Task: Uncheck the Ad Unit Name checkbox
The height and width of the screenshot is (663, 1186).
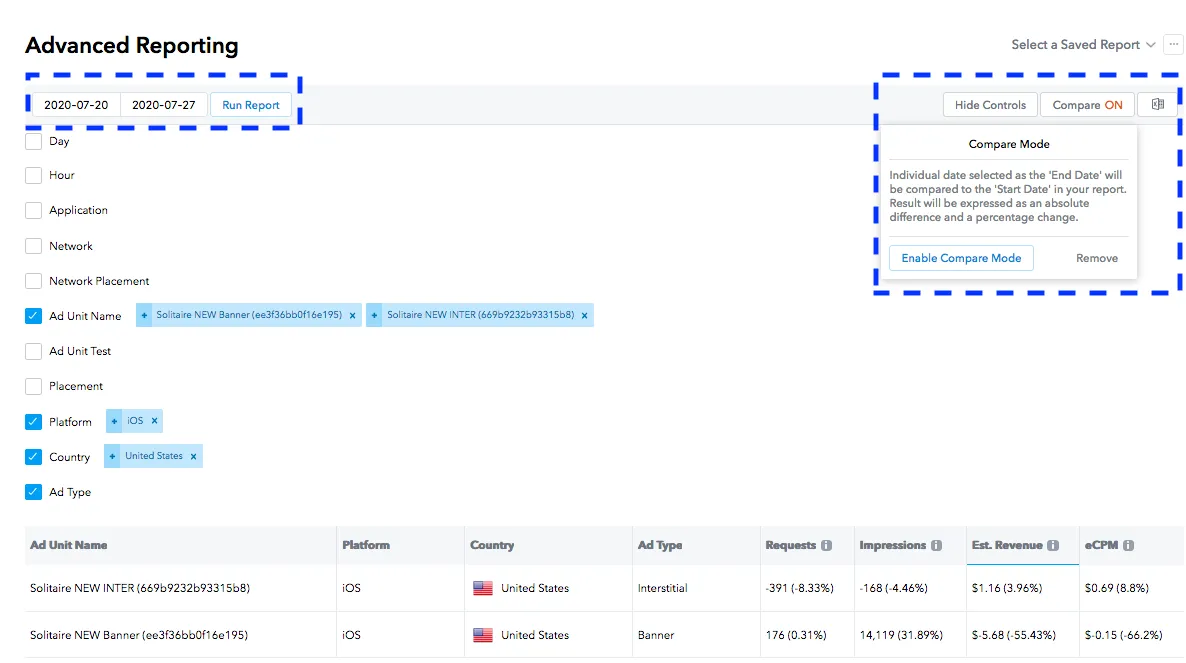Action: coord(33,316)
